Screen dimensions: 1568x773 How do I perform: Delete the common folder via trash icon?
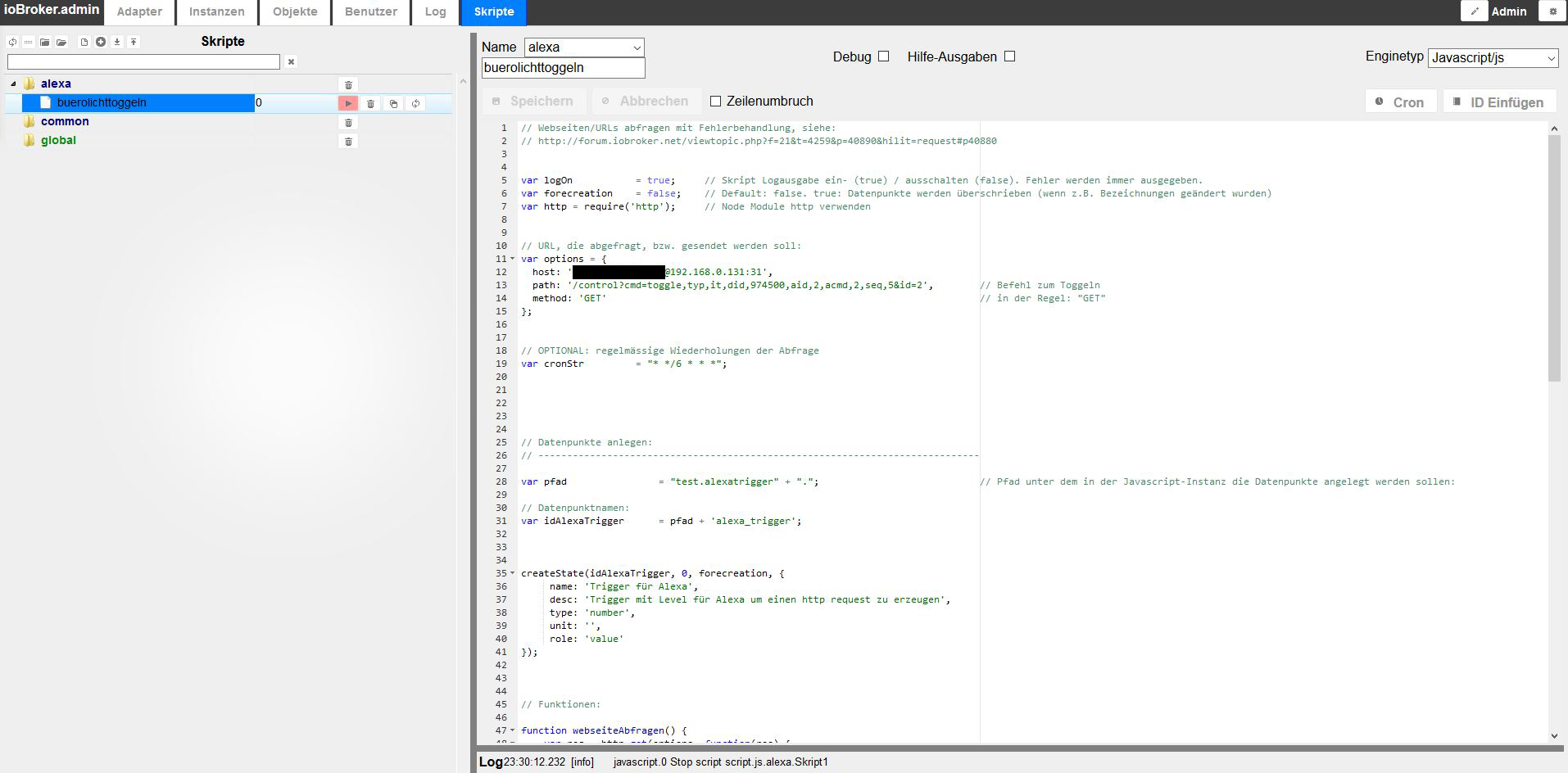click(x=348, y=123)
